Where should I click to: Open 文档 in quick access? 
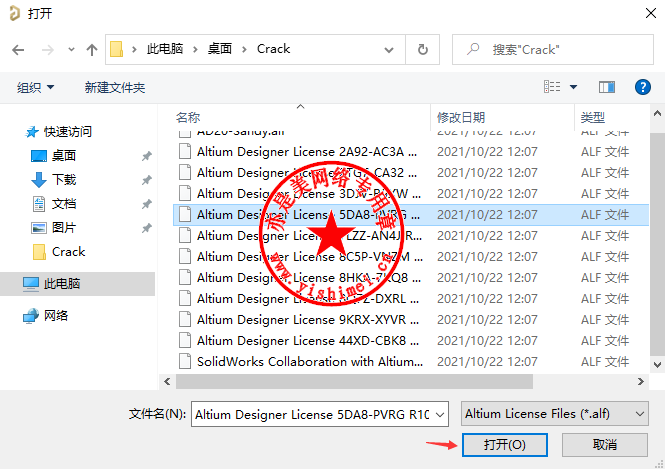coord(53,204)
